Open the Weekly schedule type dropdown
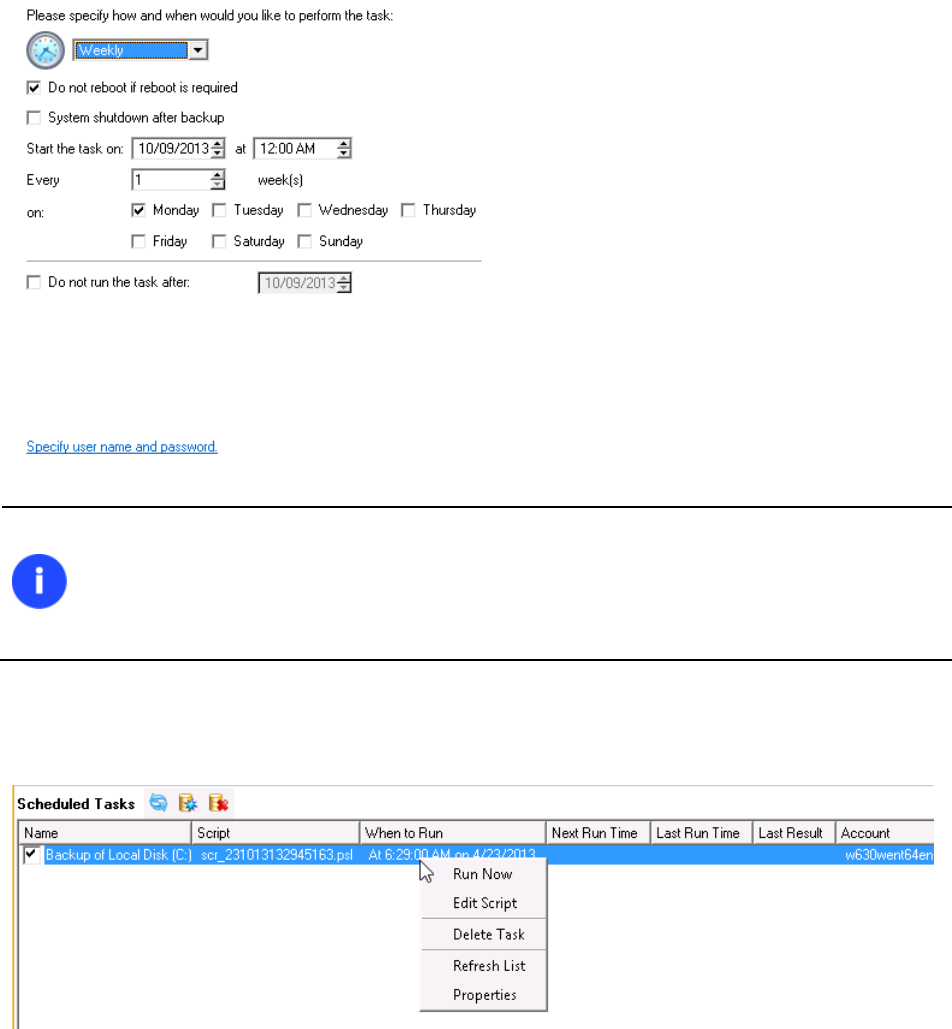952x1029 pixels. 197,50
